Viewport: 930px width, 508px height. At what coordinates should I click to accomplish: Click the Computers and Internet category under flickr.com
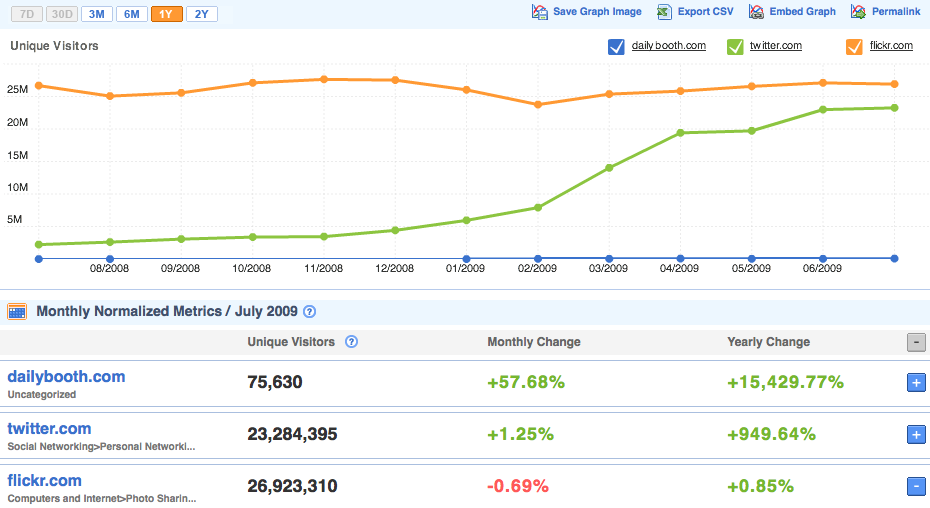[101, 499]
